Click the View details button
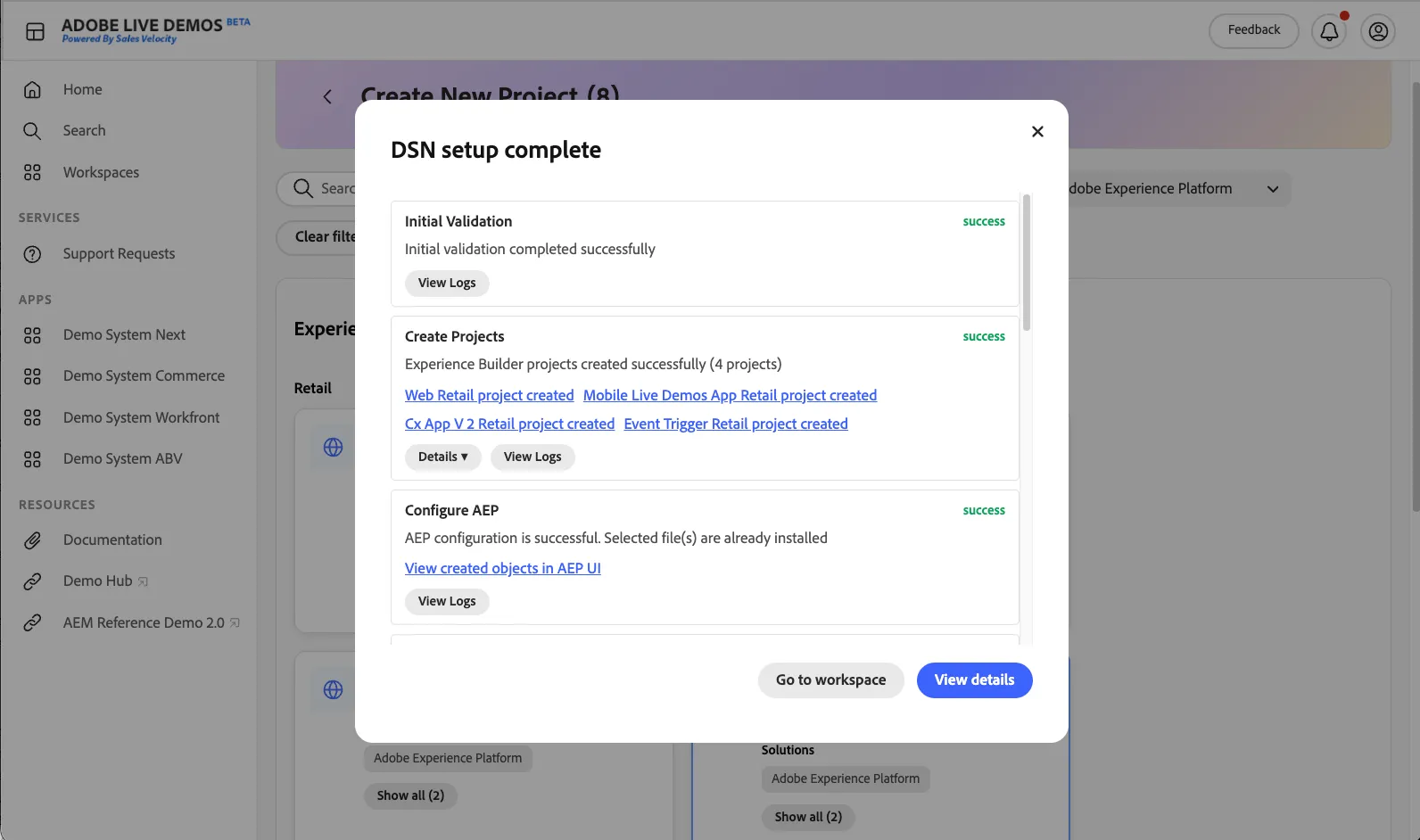This screenshot has width=1420, height=840. 974,680
